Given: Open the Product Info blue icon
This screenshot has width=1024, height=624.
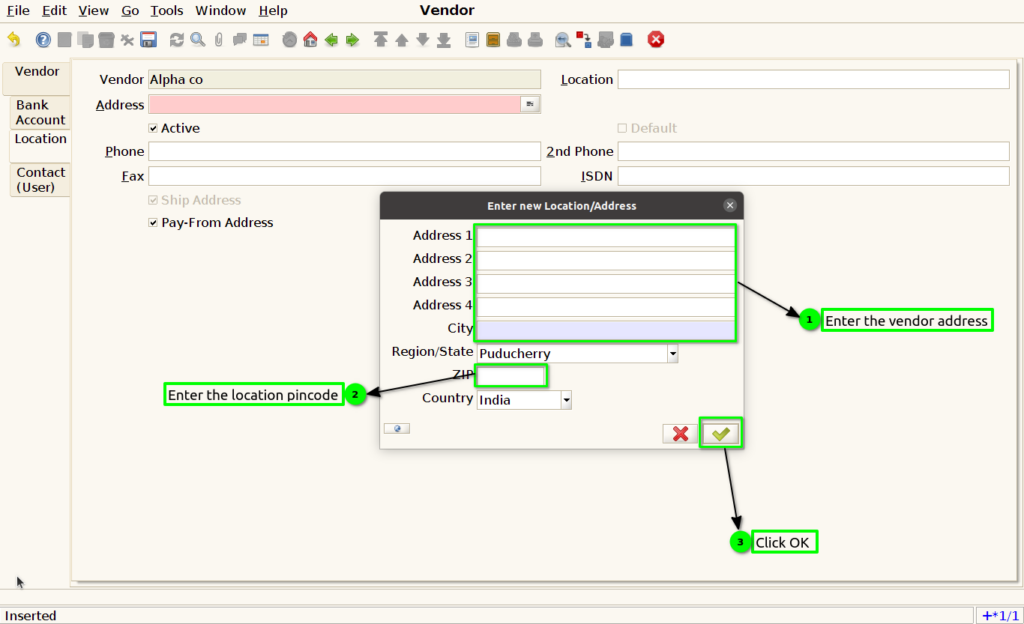Looking at the screenshot, I should [x=626, y=40].
